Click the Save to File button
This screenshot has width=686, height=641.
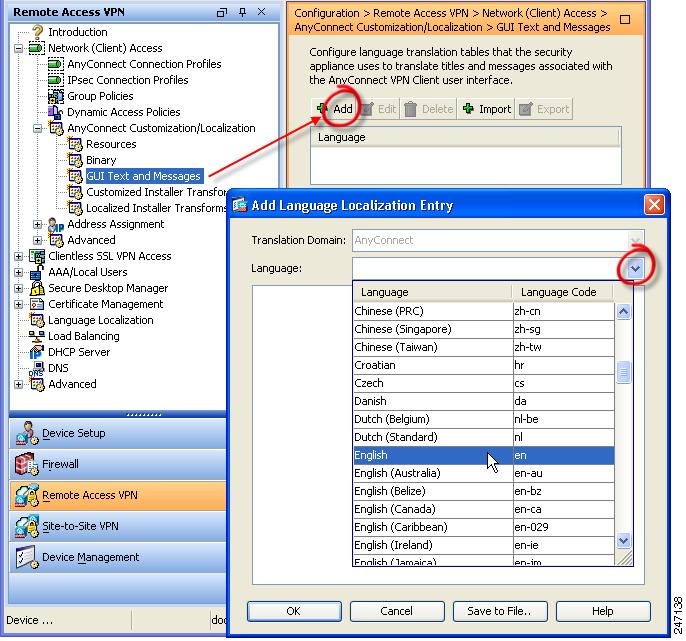[500, 611]
